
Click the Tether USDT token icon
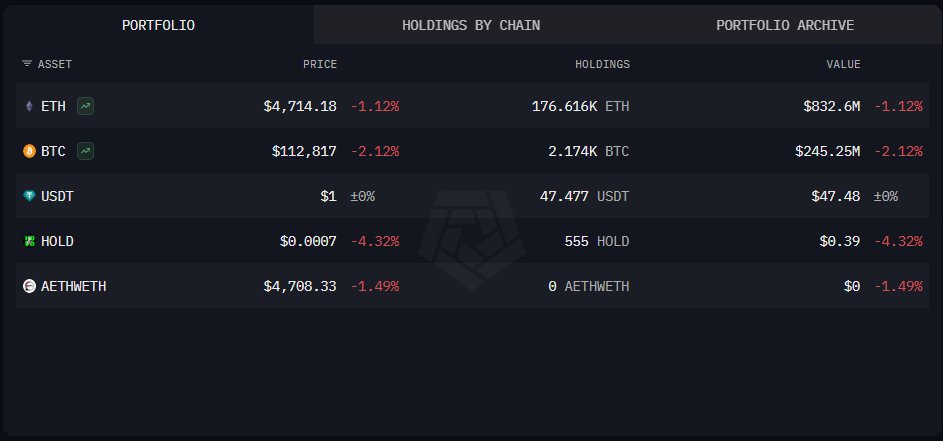pyautogui.click(x=29, y=196)
